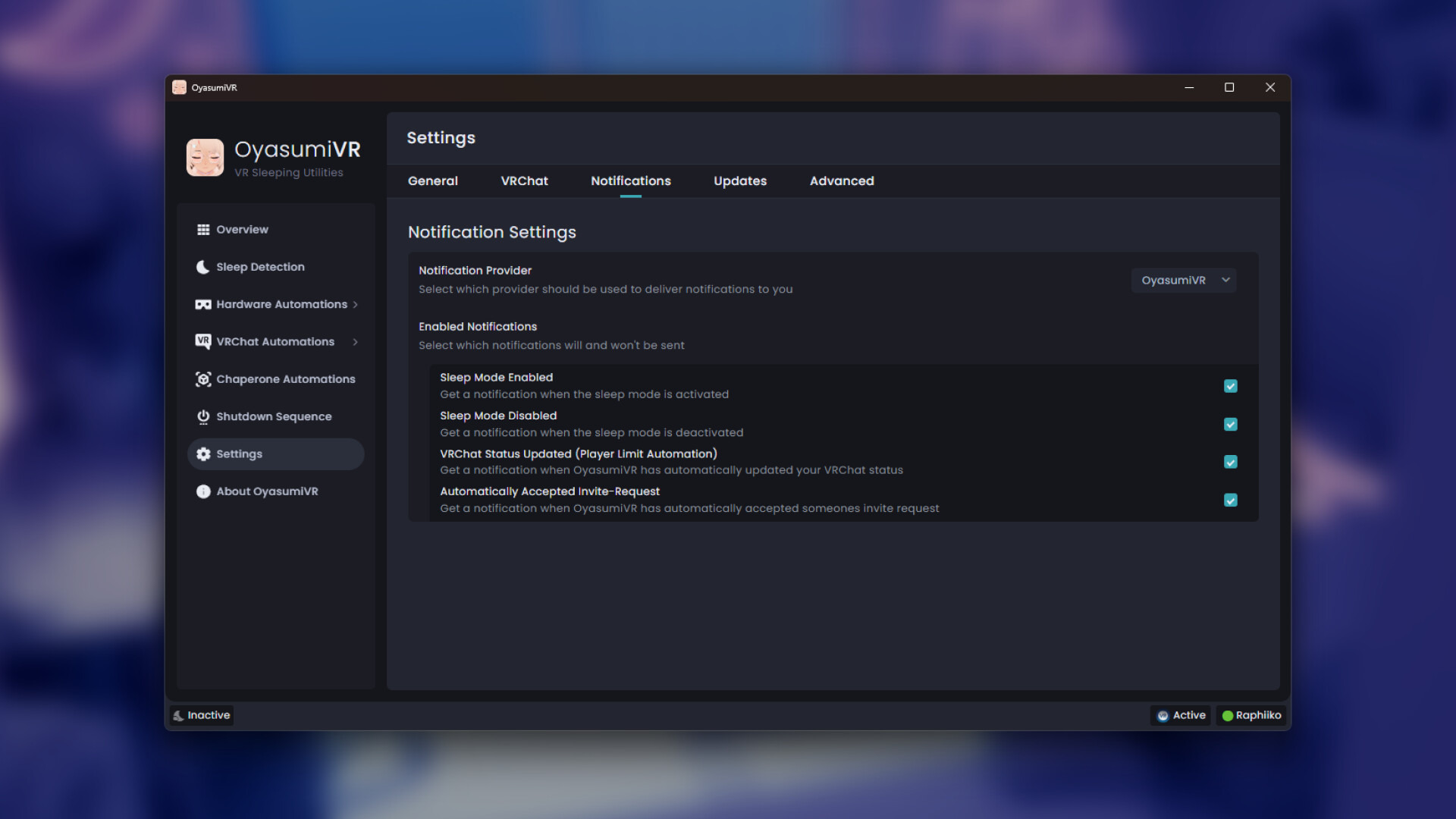The height and width of the screenshot is (819, 1456).
Task: Click the Settings gear icon
Action: 202,453
